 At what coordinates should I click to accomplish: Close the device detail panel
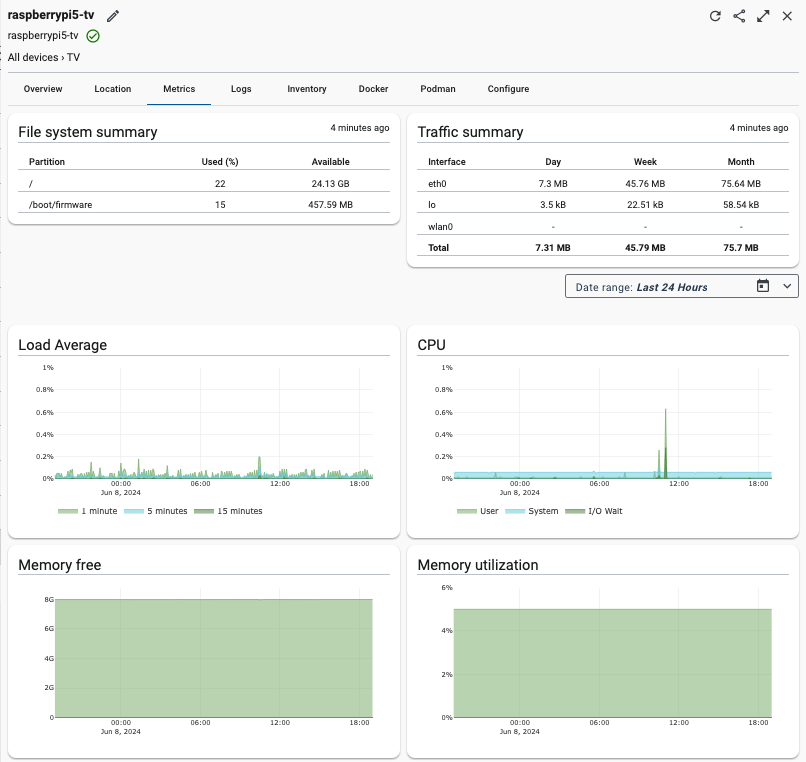coord(788,15)
